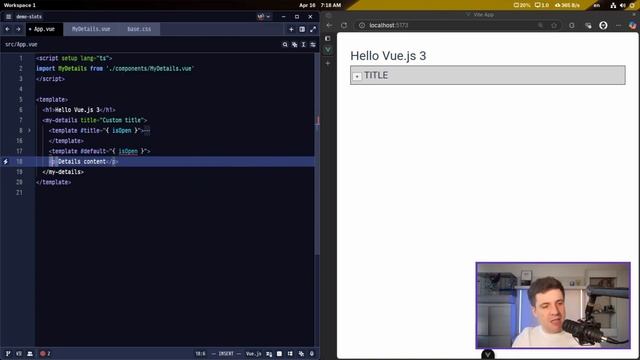This screenshot has height=360, width=640.
Task: Switch to the base.css tab
Action: [139, 29]
